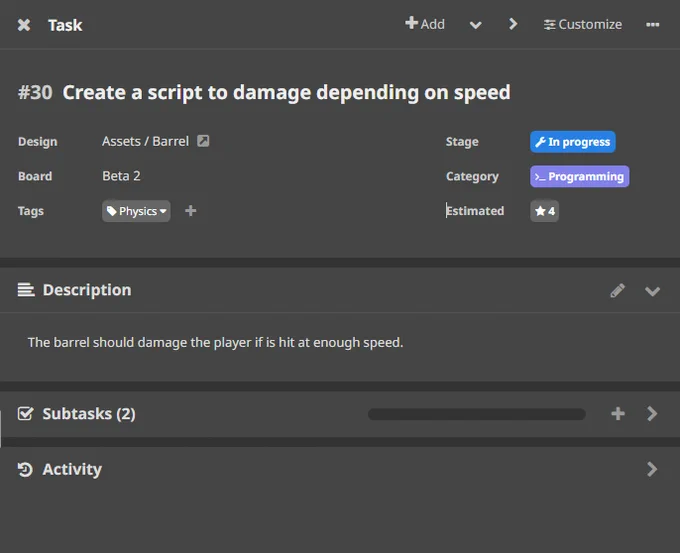Open the Physics tag dropdown

[x=136, y=211]
